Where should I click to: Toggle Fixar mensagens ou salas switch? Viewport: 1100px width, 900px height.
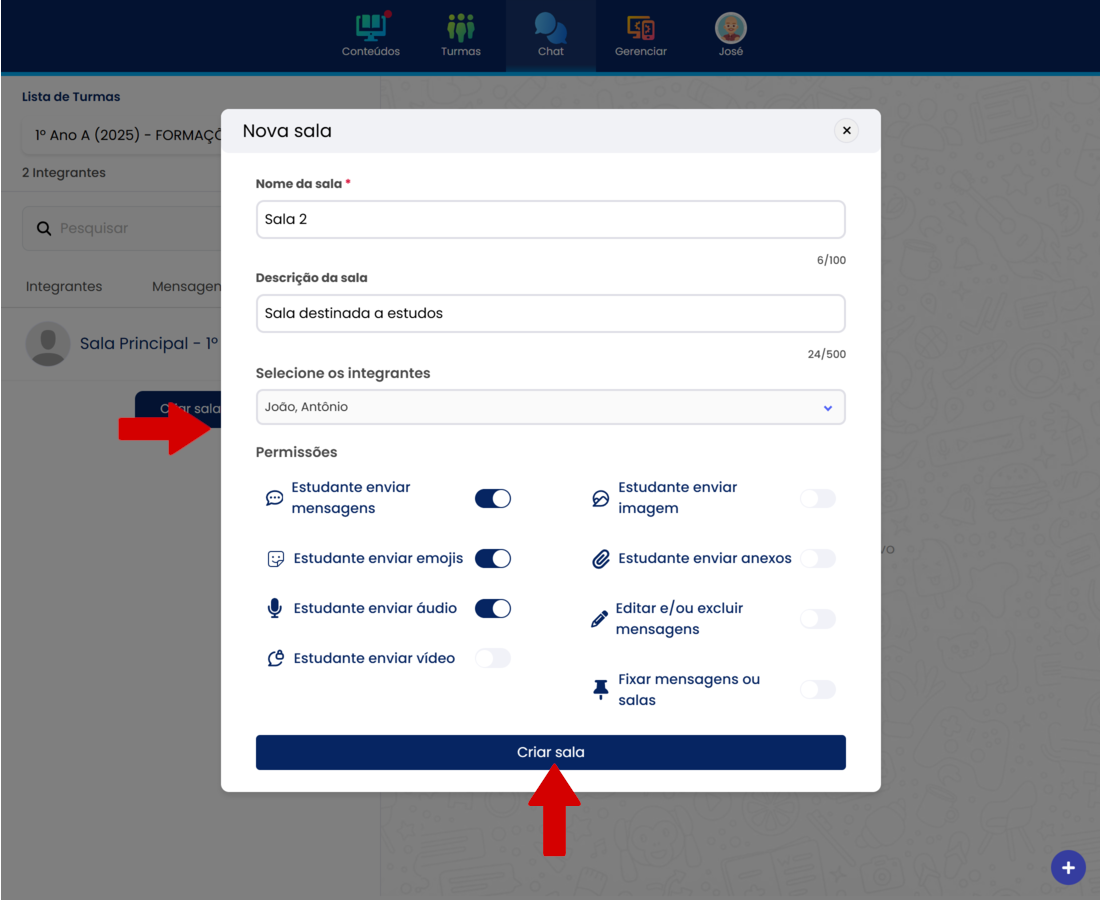[x=817, y=689]
